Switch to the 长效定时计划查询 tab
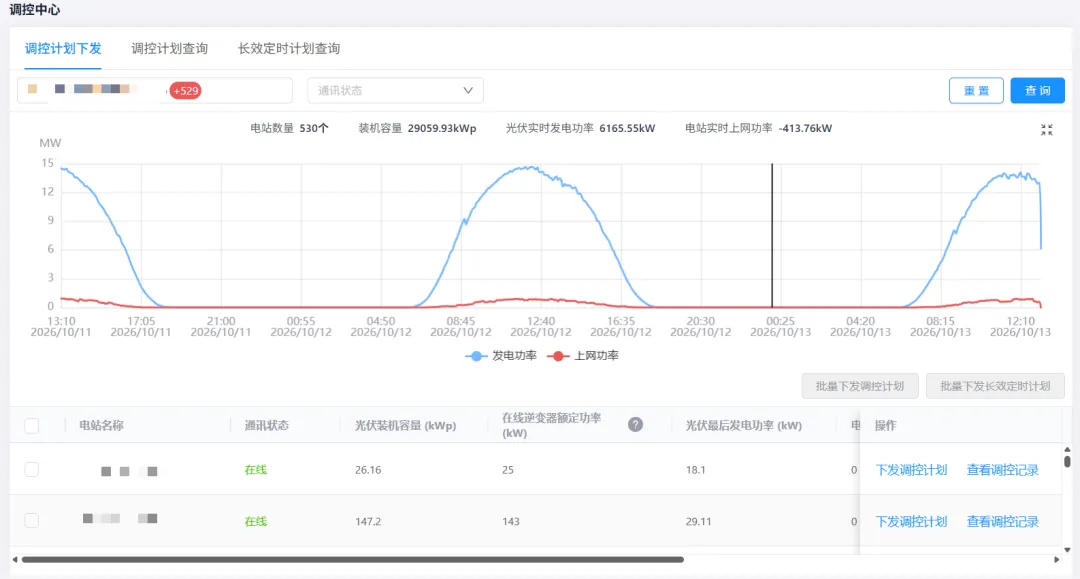Image resolution: width=1080 pixels, height=579 pixels. point(289,49)
